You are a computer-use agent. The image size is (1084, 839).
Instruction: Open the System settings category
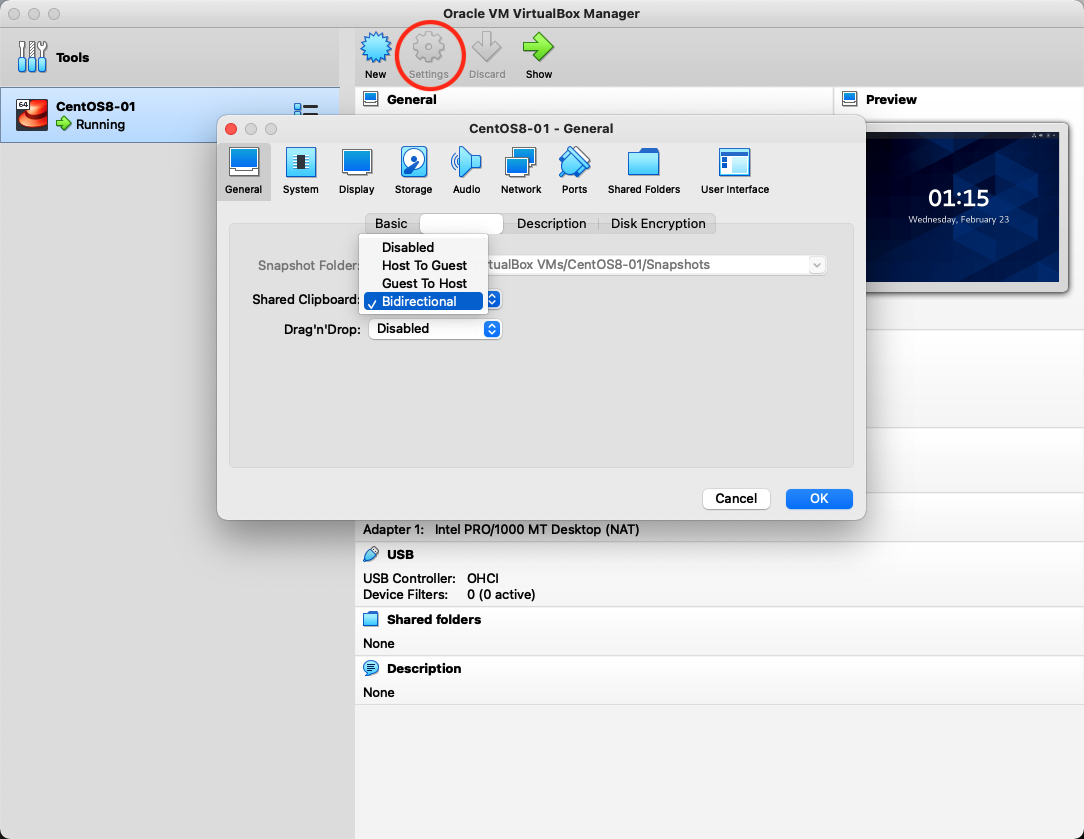pyautogui.click(x=301, y=171)
